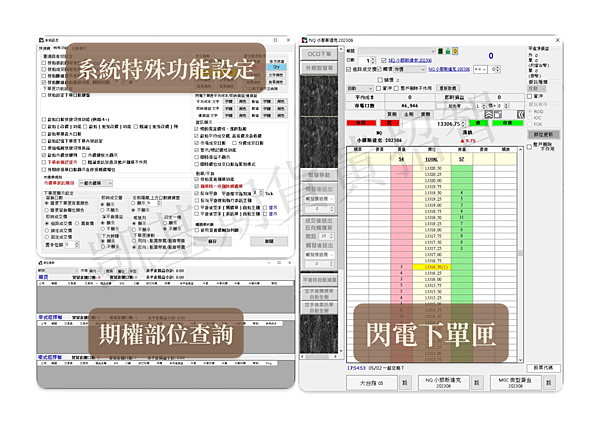The image size is (600, 430).
Task: Open second 觸發價追價 dropdown in sidebar
Action: point(319,254)
